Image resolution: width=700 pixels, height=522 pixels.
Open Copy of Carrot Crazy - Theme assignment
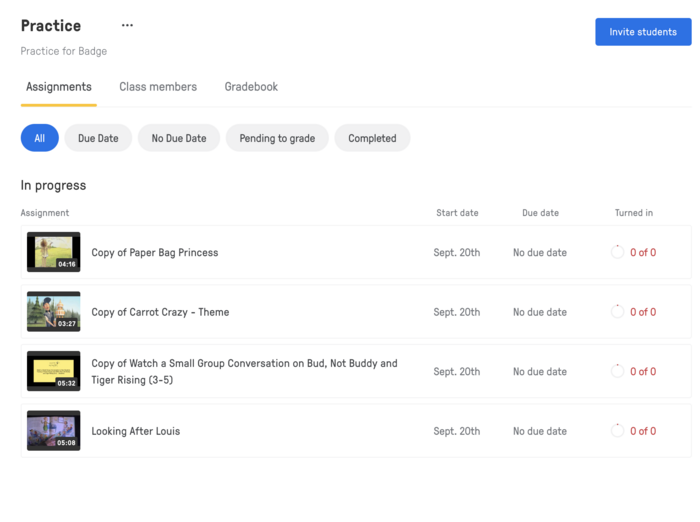point(160,312)
